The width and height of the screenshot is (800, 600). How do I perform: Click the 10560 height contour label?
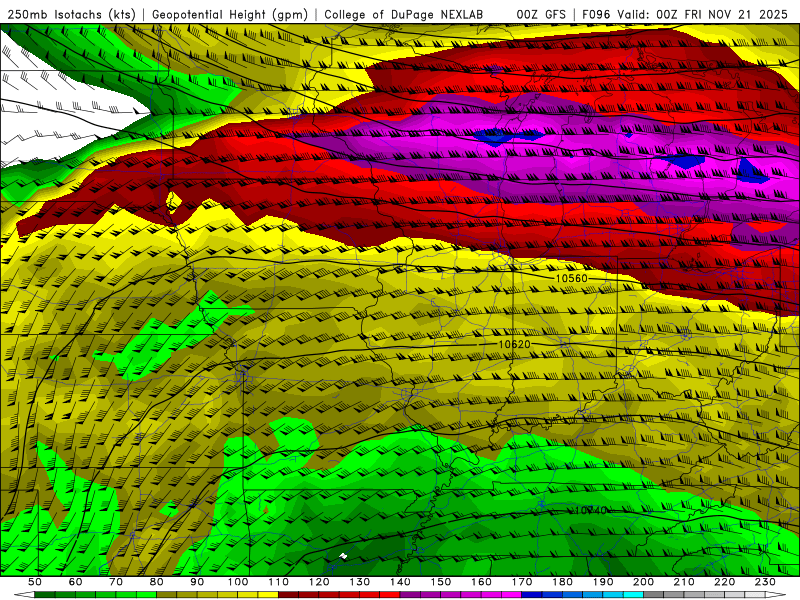571,278
